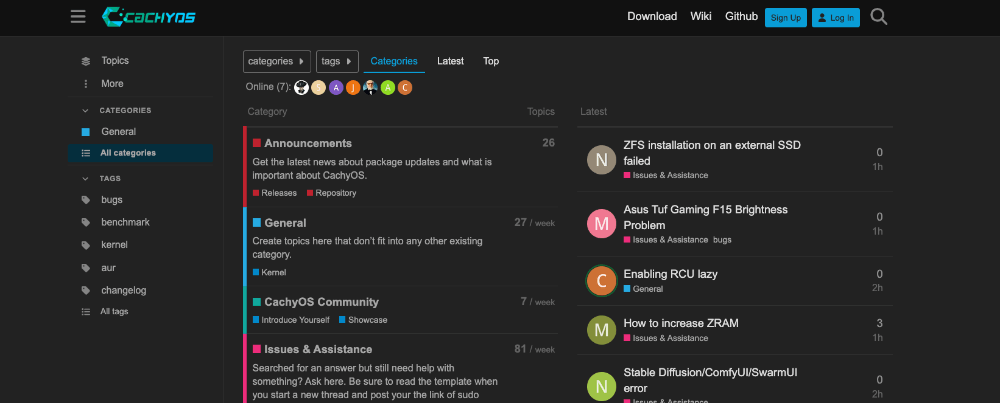
Task: Open the Repository subcategory
Action: pos(332,193)
